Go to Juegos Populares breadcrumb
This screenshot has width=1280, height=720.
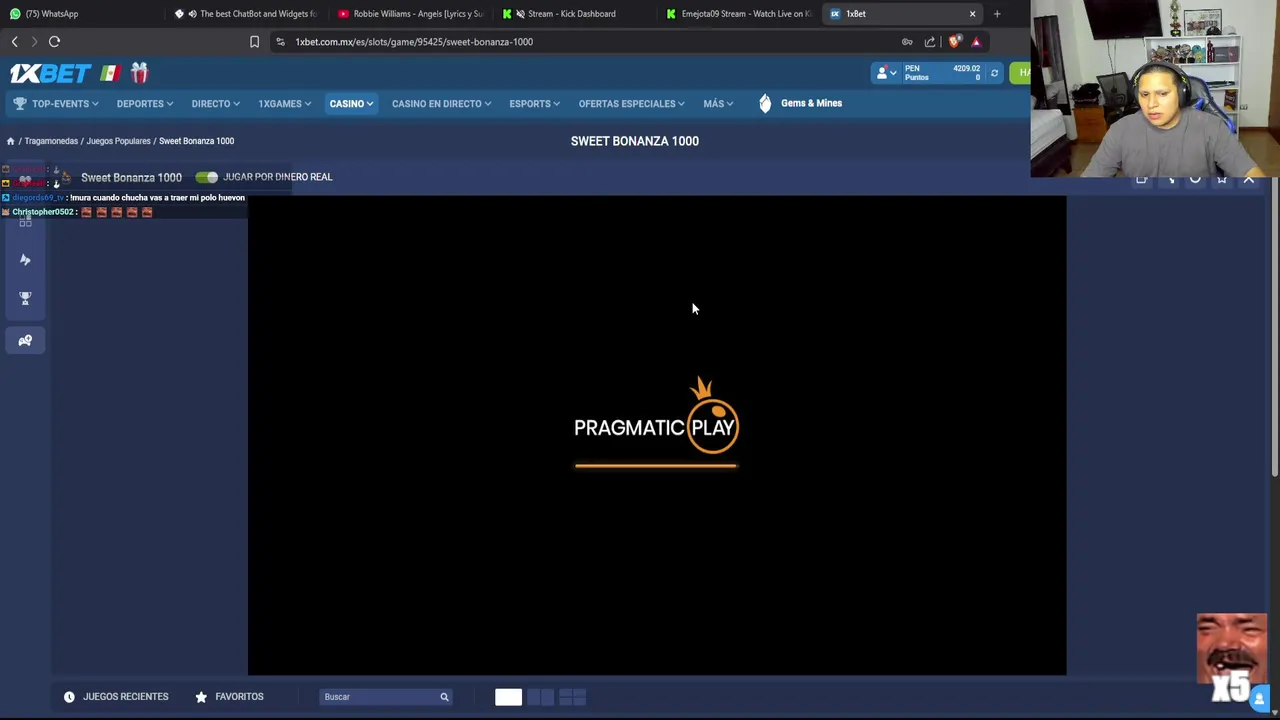(x=118, y=141)
